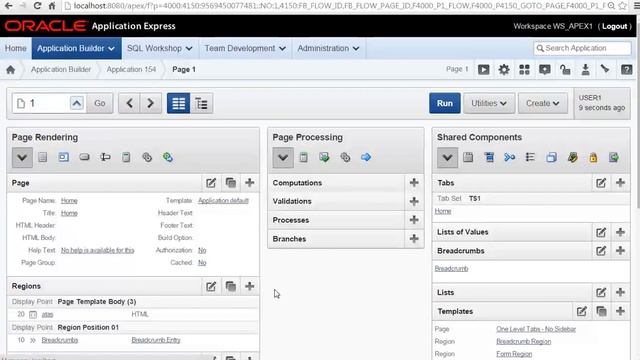The image size is (640, 360).
Task: Open Breadcrumb Region template link
Action: coord(524,342)
